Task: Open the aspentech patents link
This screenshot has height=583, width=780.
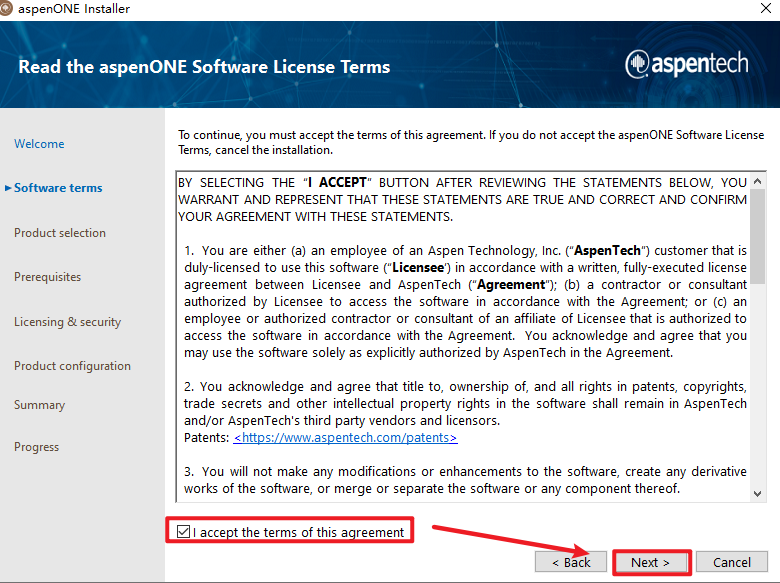Action: (345, 438)
